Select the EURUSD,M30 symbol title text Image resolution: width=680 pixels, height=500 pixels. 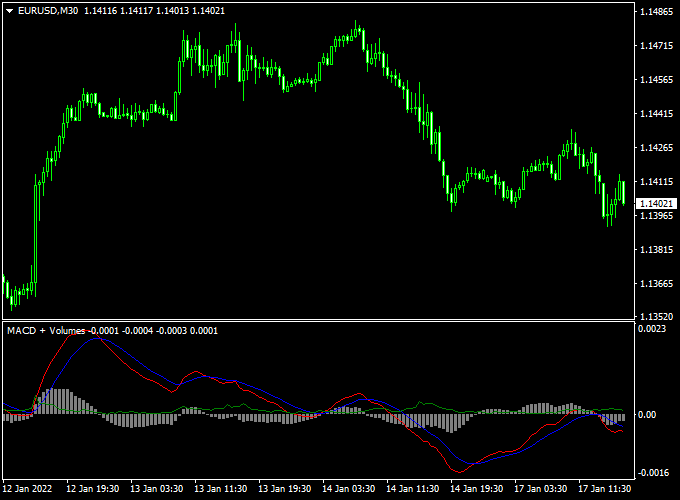click(x=48, y=11)
